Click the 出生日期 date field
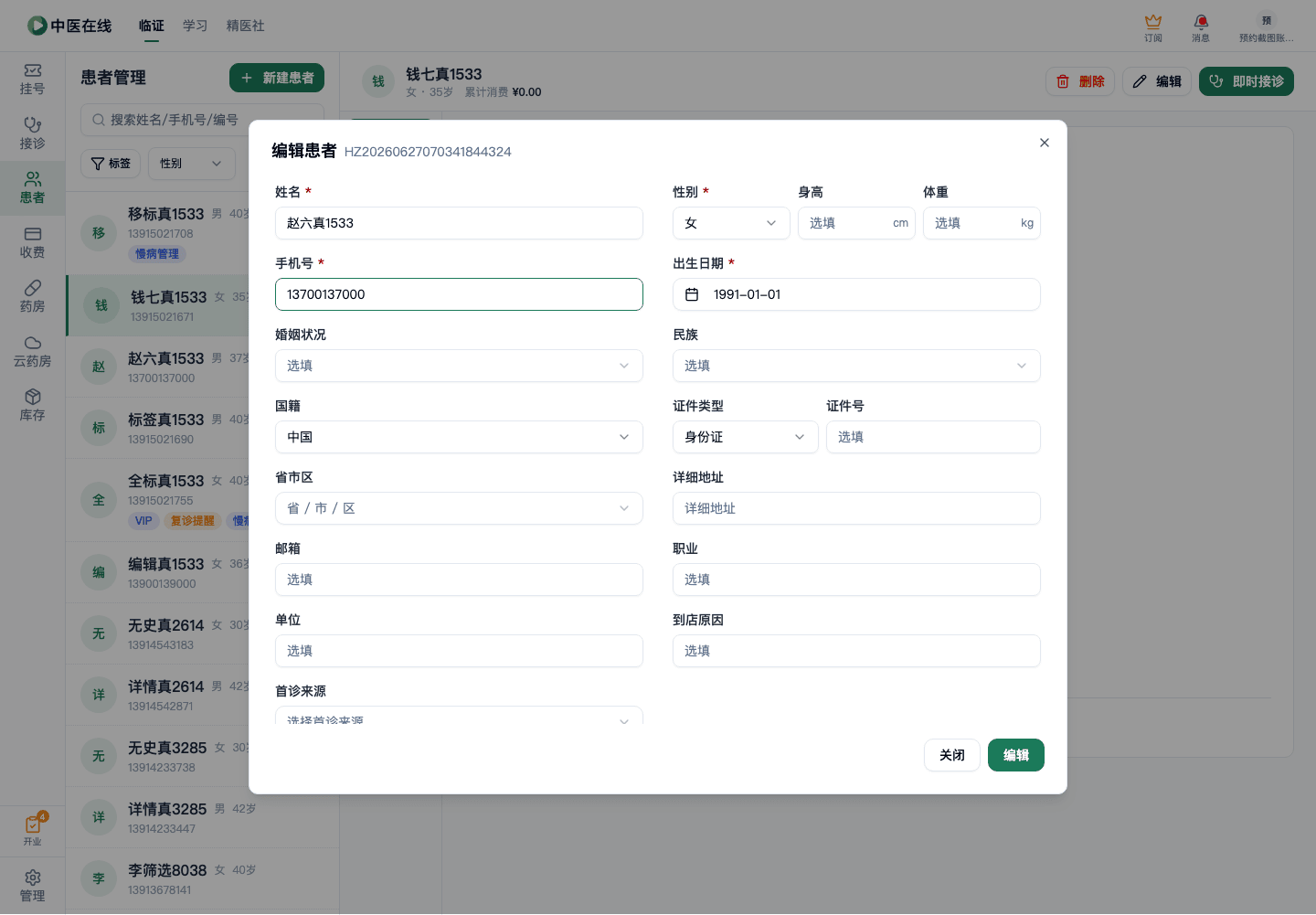 pyautogui.click(x=856, y=294)
